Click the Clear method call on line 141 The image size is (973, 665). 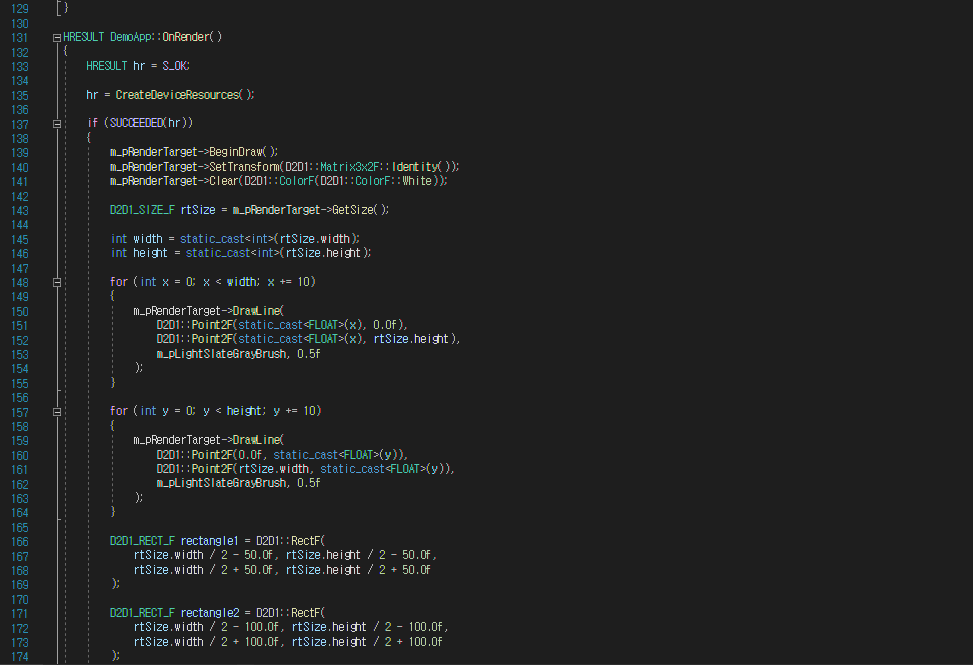pyautogui.click(x=223, y=181)
